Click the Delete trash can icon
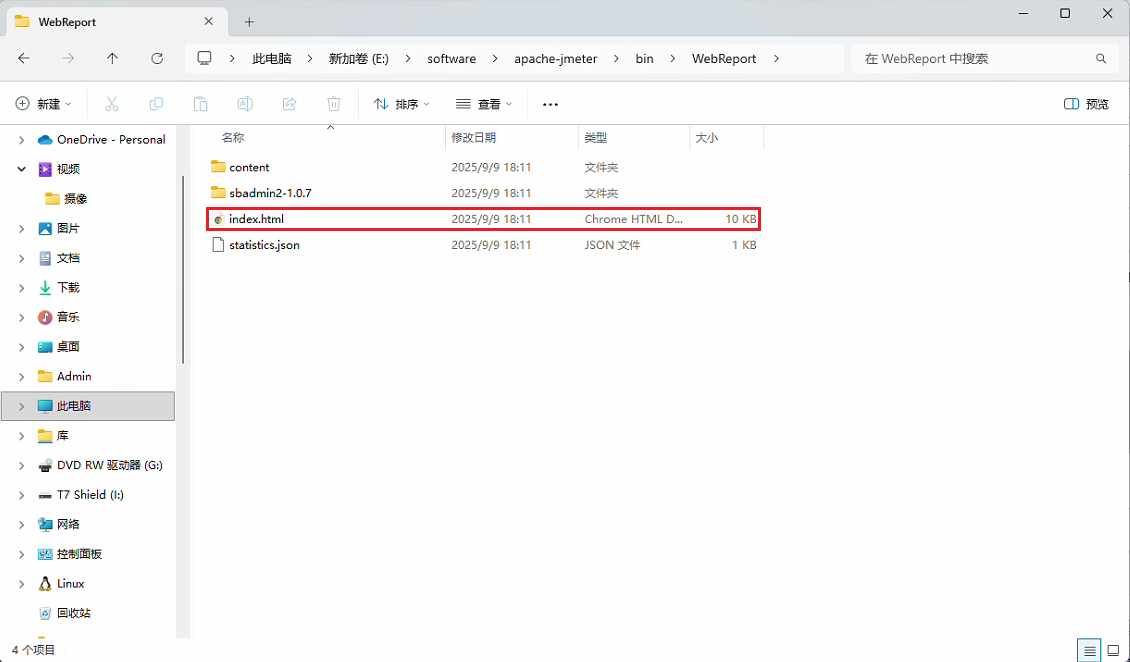The height and width of the screenshot is (662, 1130). (x=334, y=104)
